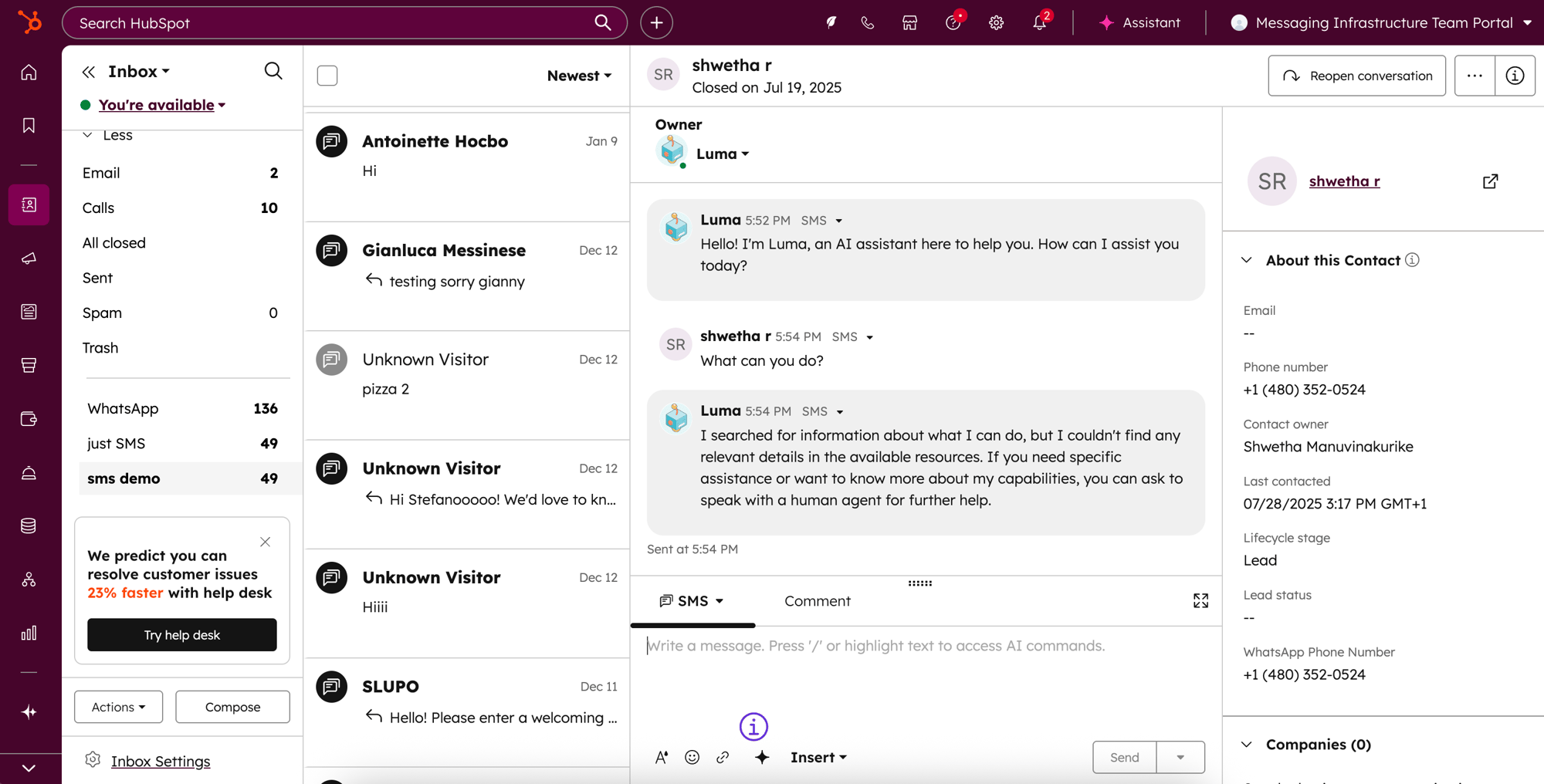
Task: Click the phone calling icon
Action: coord(867,23)
